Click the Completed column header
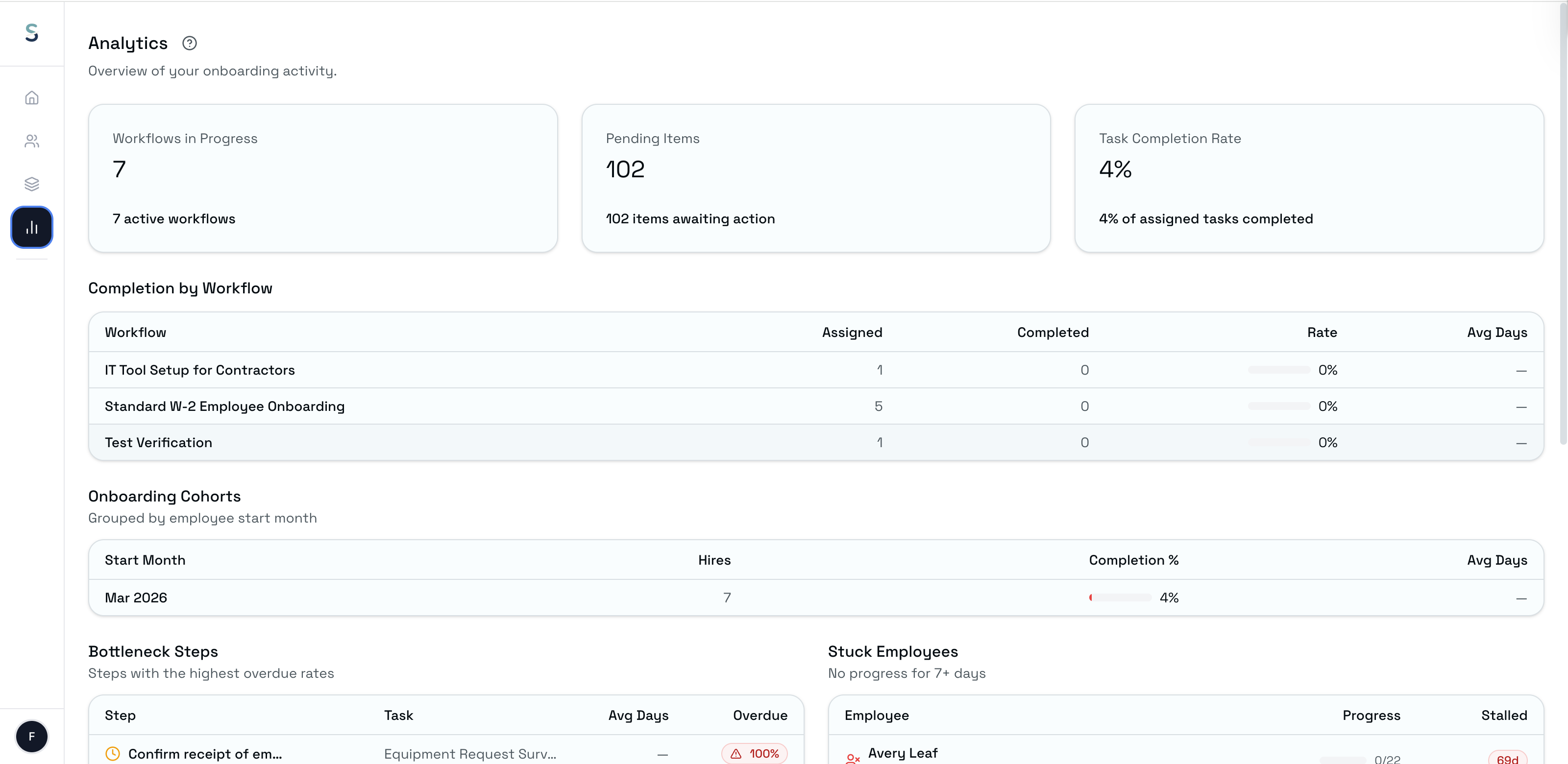This screenshot has height=764, width=1568. pyautogui.click(x=1053, y=332)
